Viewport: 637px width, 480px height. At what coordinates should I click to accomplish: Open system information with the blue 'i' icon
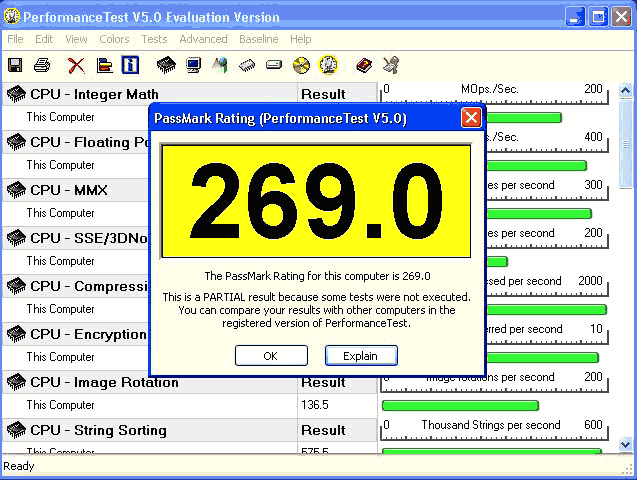tap(130, 65)
